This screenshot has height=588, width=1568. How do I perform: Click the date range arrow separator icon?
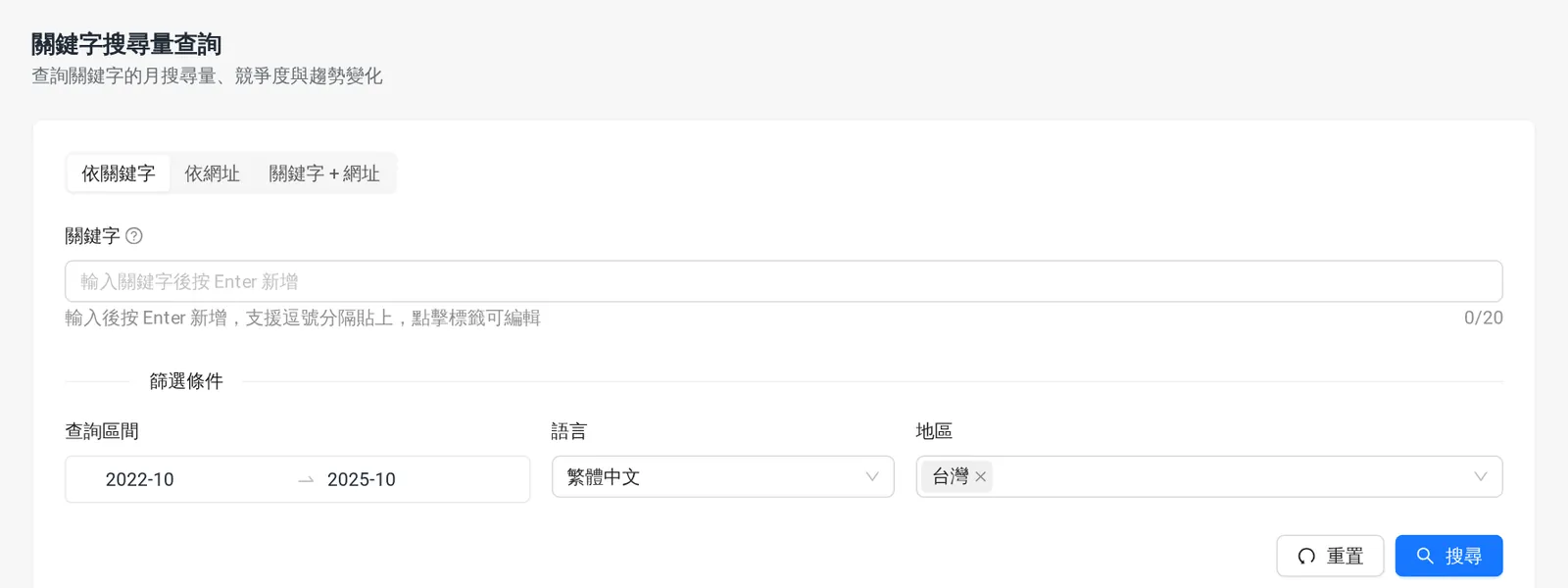306,480
